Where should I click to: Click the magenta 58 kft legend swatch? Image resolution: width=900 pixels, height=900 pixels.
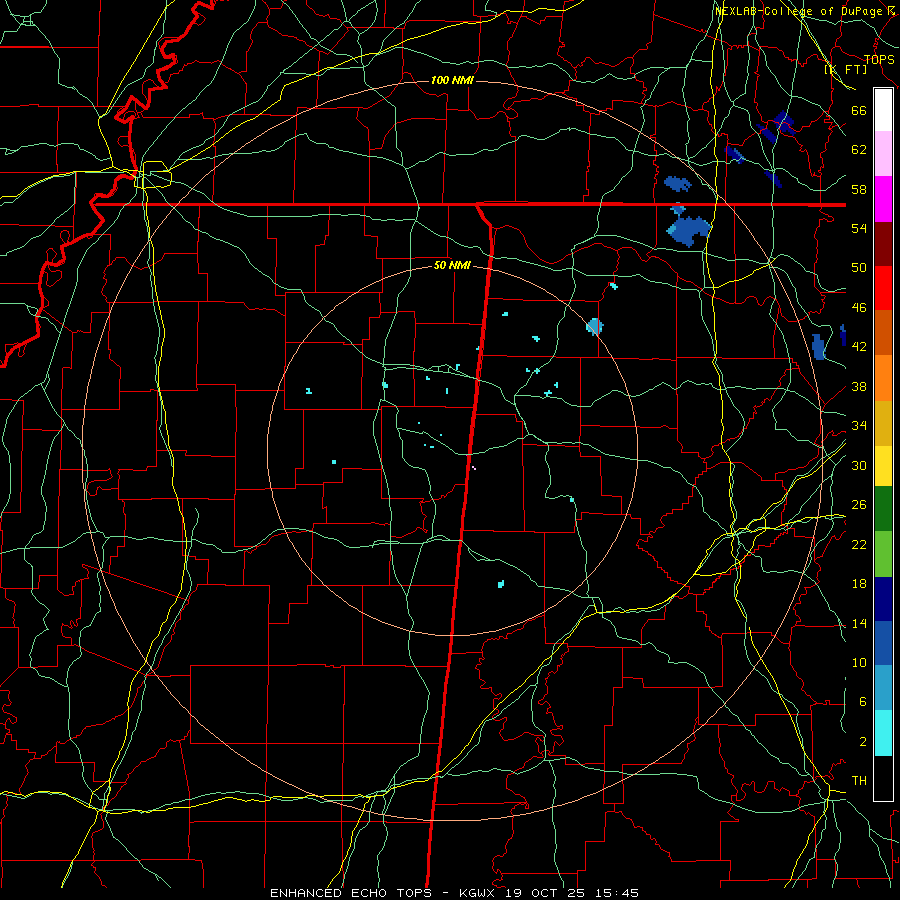coord(883,199)
